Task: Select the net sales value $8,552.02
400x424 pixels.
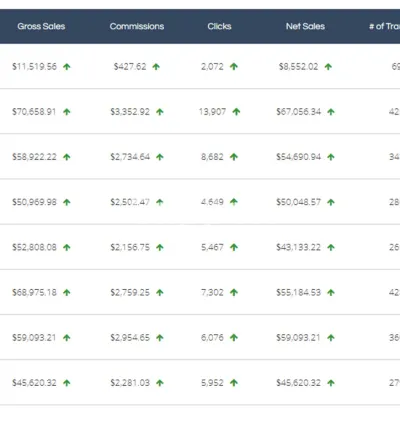Action: (x=298, y=67)
